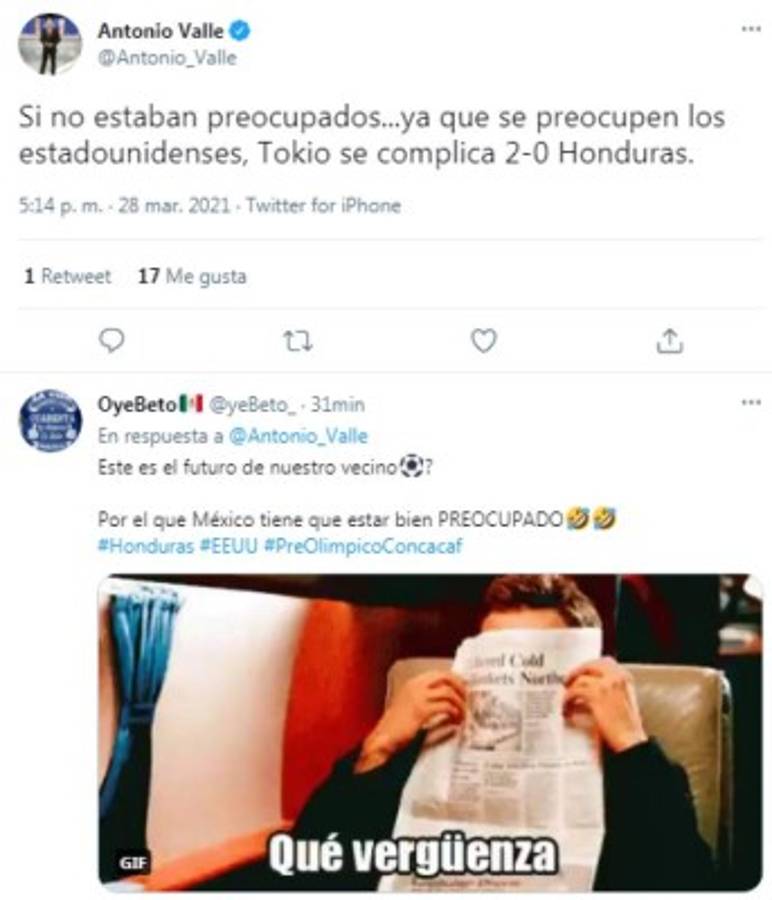Viewport: 772px width, 900px height.
Task: Click the share upload icon
Action: point(670,340)
